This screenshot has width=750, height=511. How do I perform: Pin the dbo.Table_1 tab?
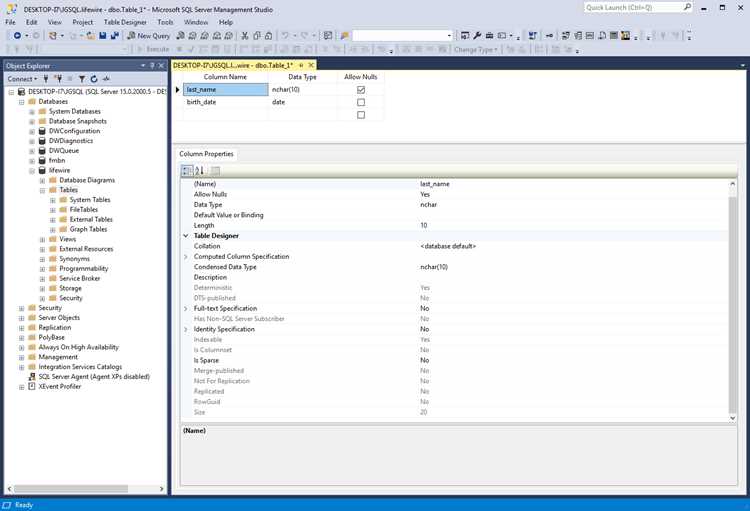[x=301, y=65]
